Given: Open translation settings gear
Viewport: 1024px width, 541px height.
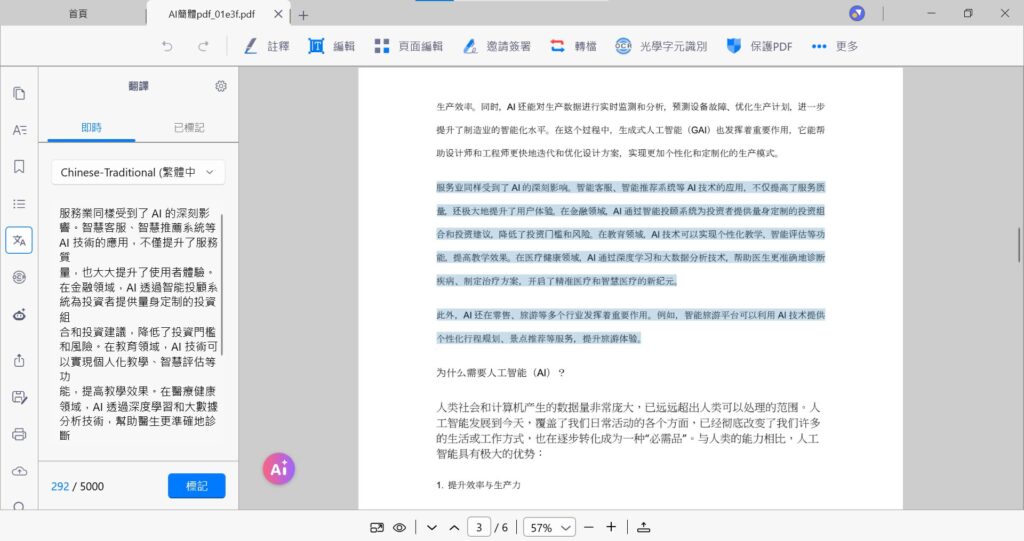Looking at the screenshot, I should coord(221,86).
